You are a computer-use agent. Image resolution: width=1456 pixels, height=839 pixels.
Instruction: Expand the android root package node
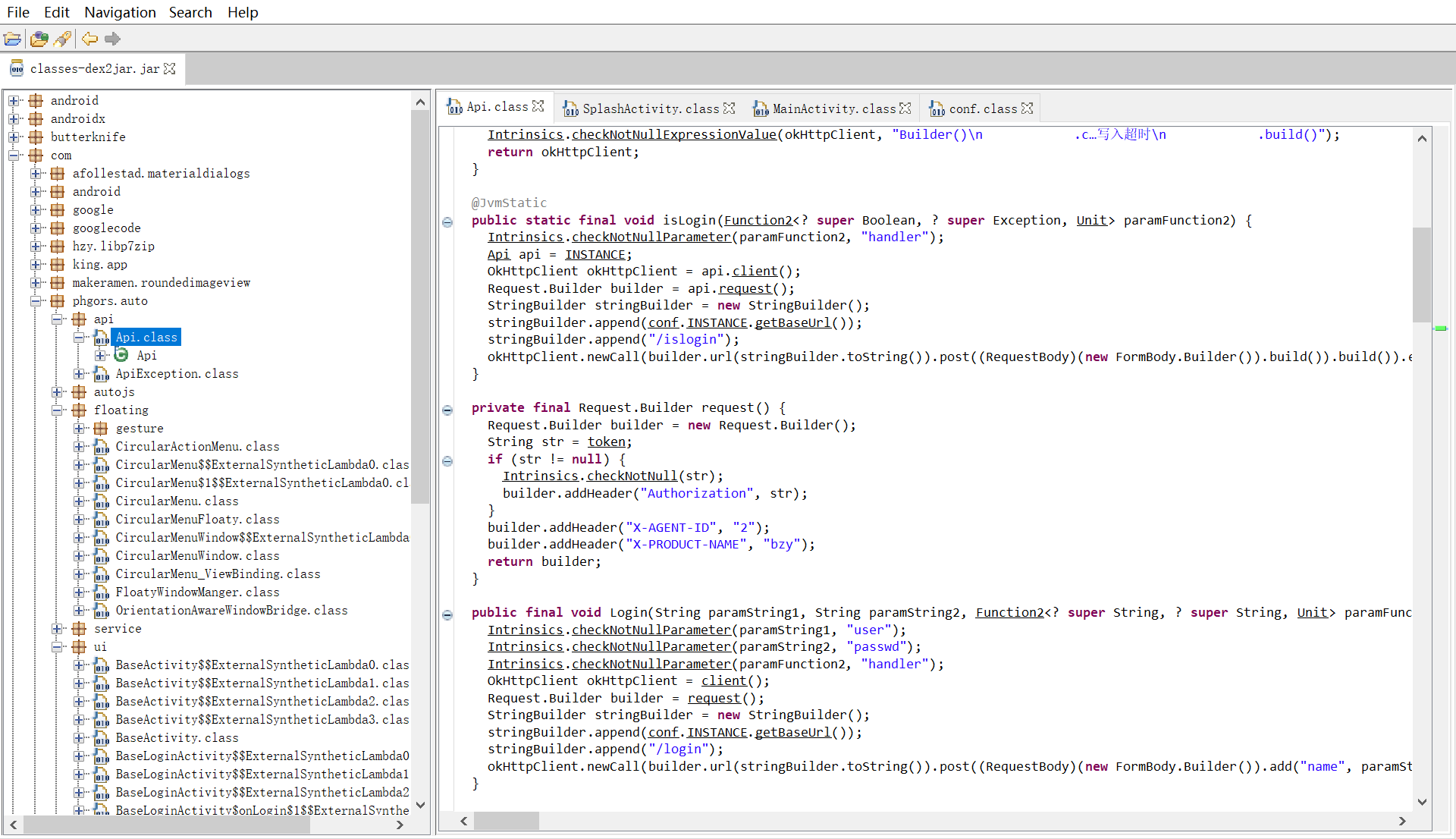[14, 100]
